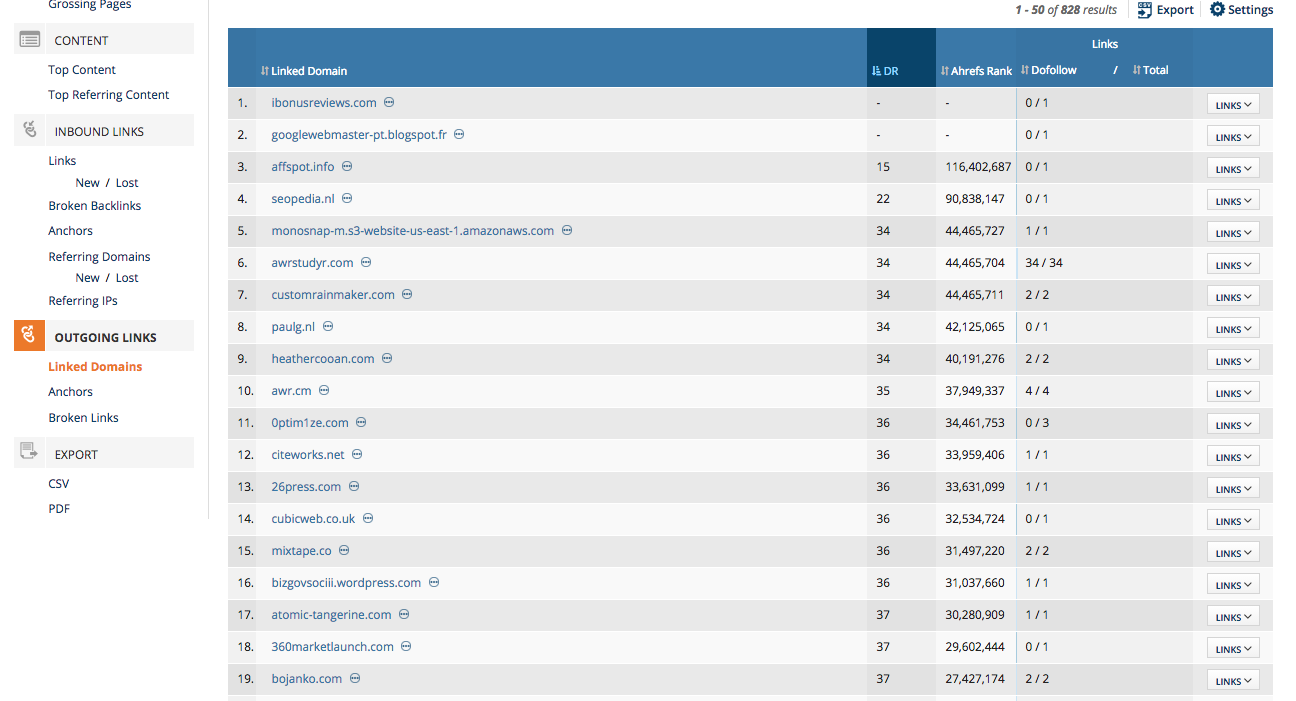Toggle the Ahrefs Rank sort order
The width and height of the screenshot is (1296, 701).
(975, 70)
